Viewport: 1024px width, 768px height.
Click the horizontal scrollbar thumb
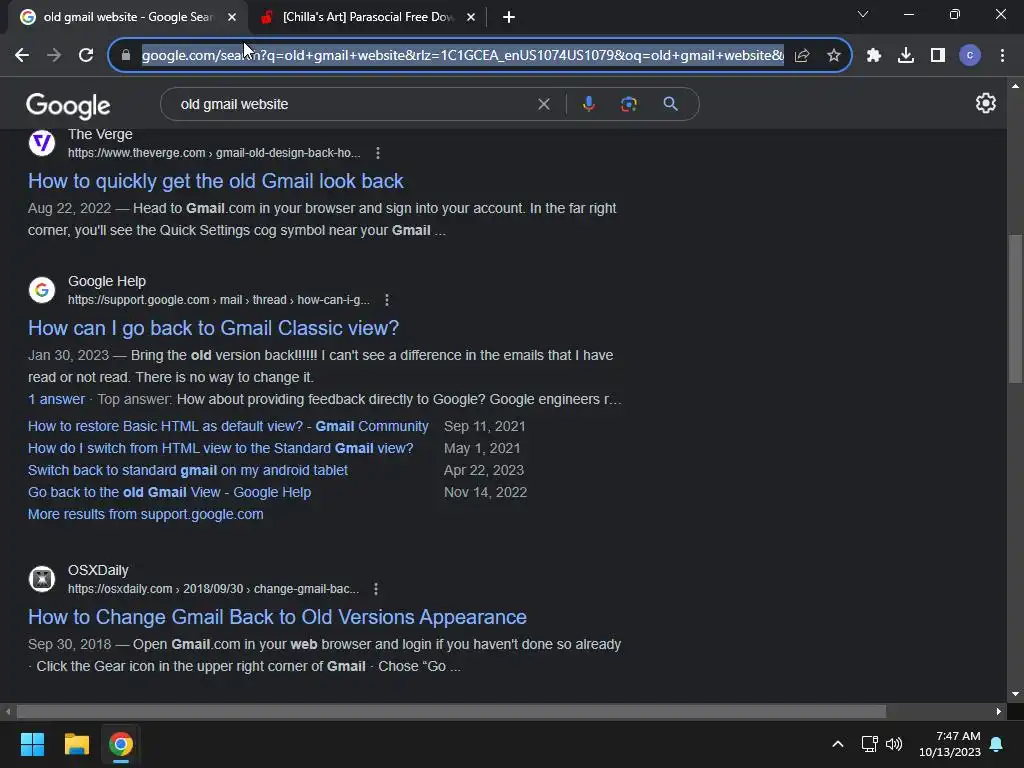click(451, 711)
